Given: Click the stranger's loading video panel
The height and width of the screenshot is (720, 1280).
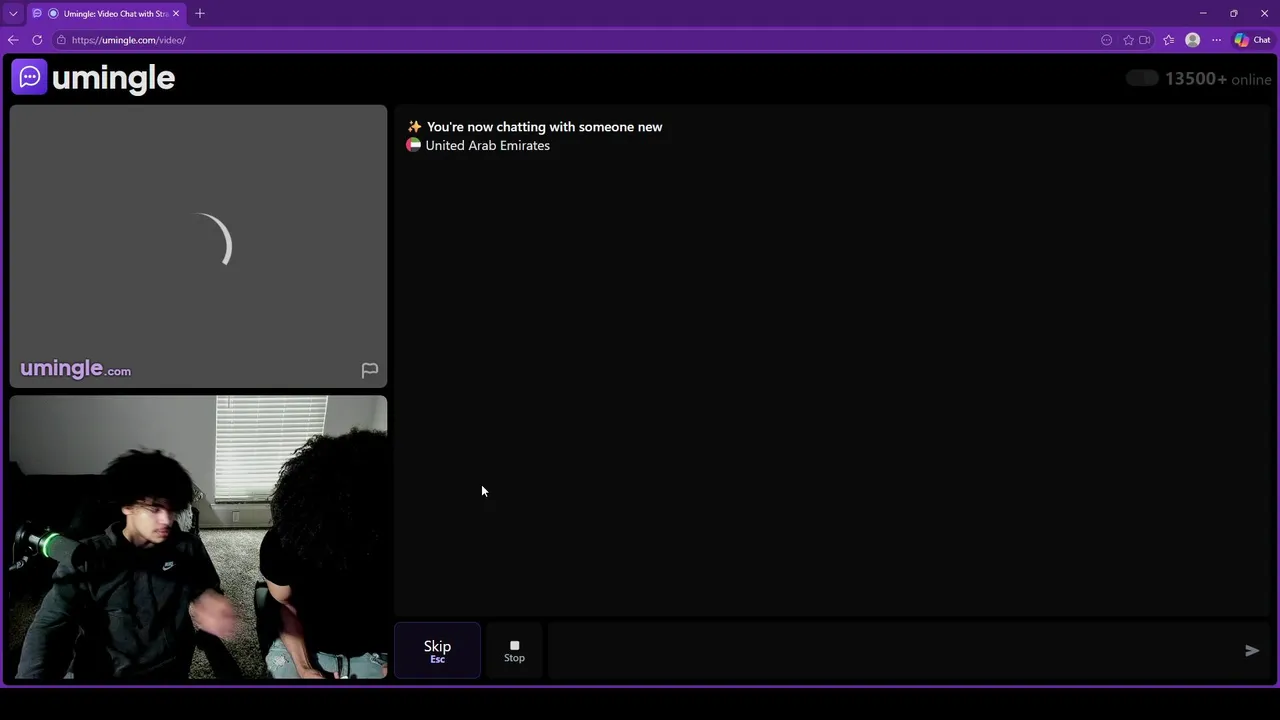Looking at the screenshot, I should click(198, 246).
